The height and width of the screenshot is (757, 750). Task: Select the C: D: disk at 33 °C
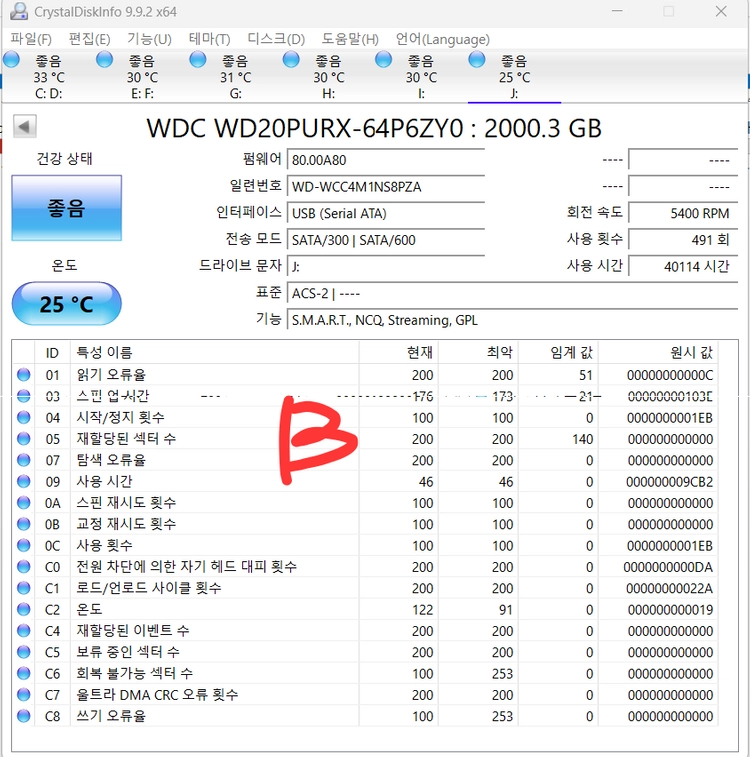pyautogui.click(x=48, y=76)
